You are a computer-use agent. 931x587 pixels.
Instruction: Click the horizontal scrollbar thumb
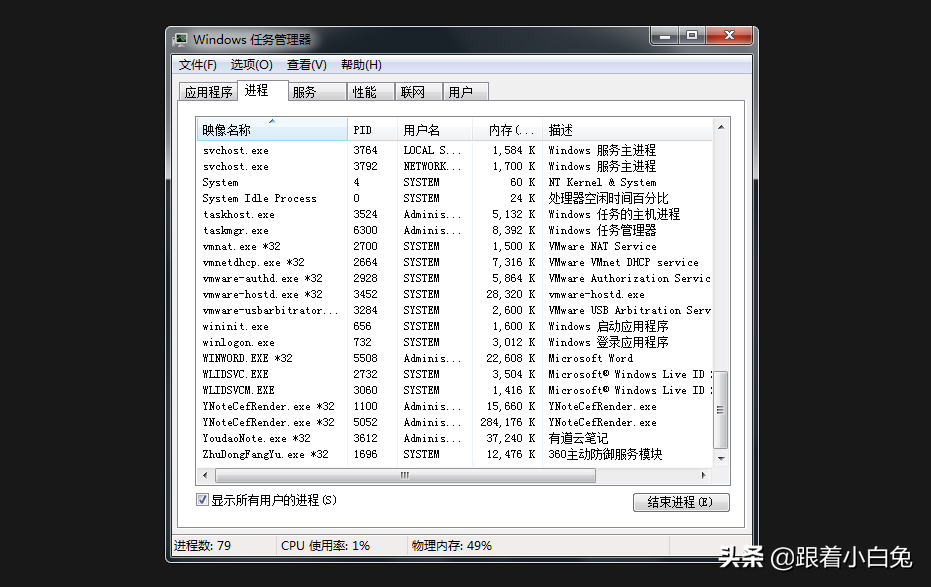(x=406, y=475)
